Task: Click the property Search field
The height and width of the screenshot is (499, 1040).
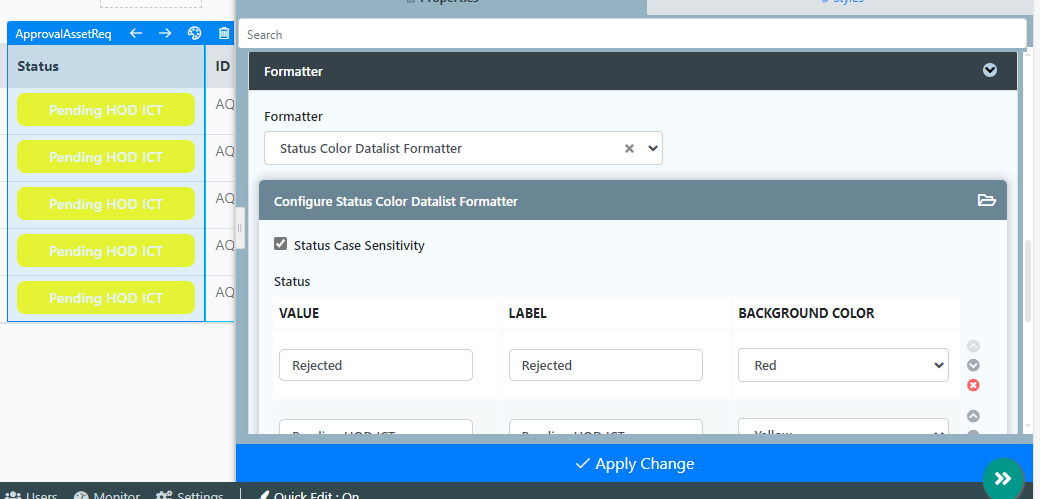Action: tap(632, 34)
